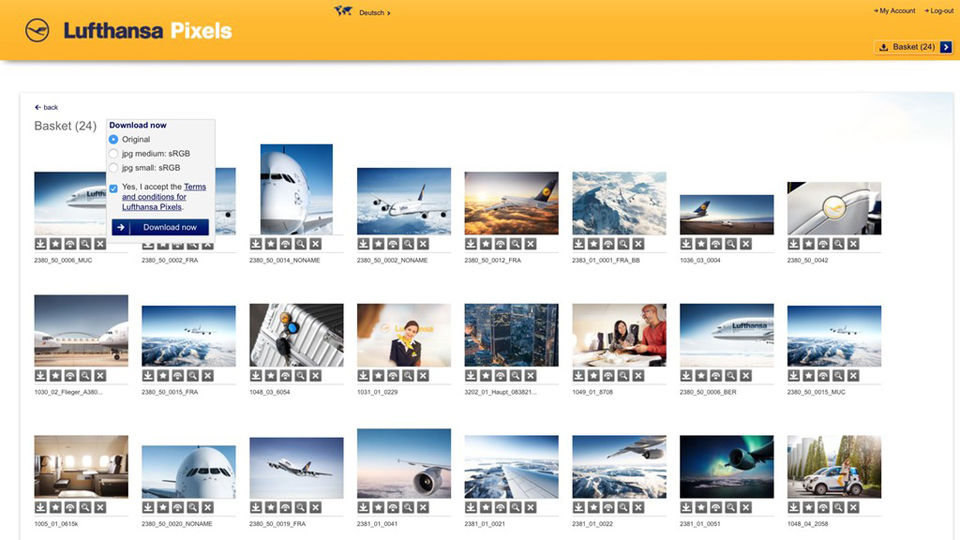The image size is (960, 540).
Task: Open magnifier for 2380_50_0002_NONAME
Action: (x=408, y=244)
